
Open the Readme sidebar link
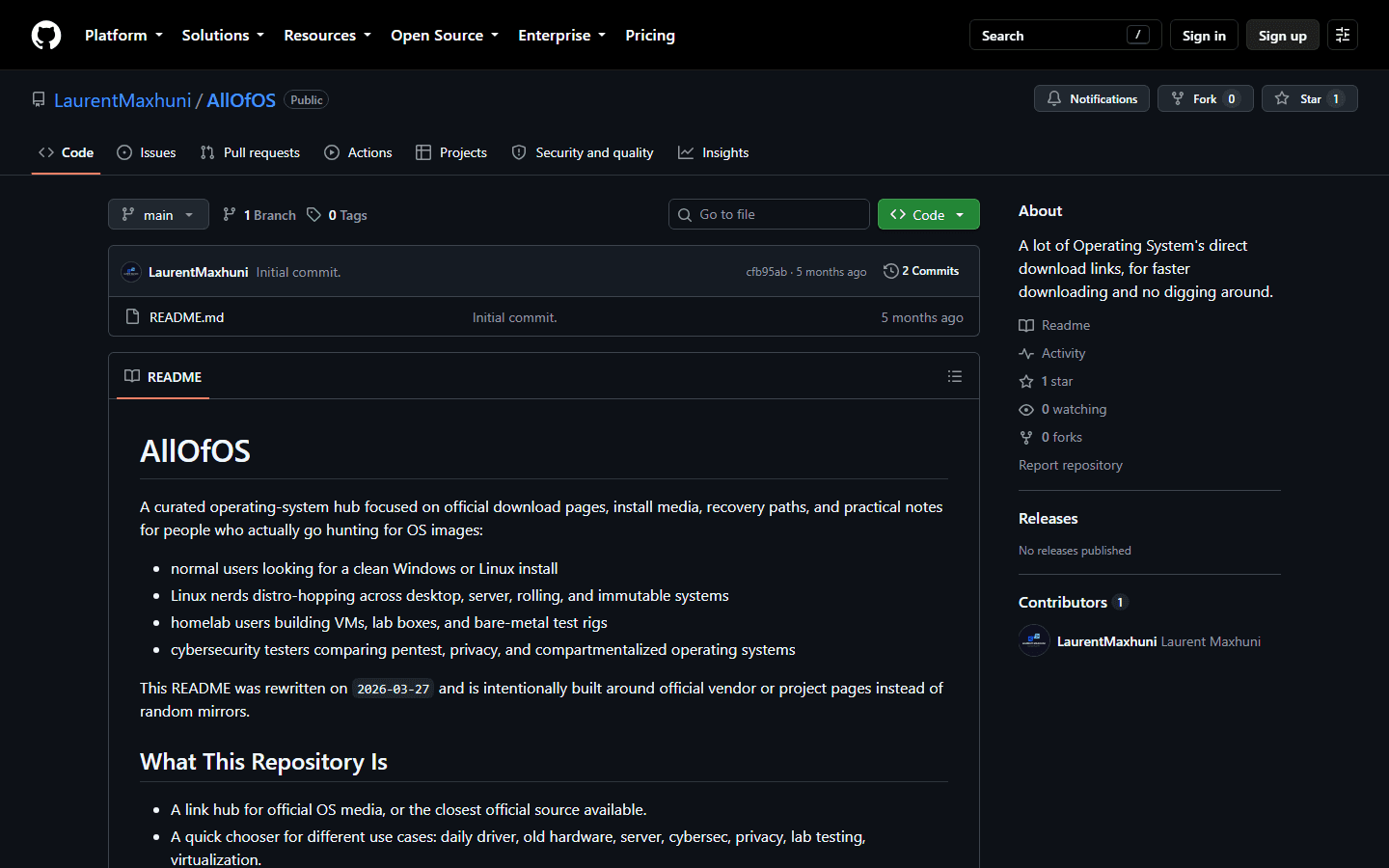pyautogui.click(x=1054, y=325)
